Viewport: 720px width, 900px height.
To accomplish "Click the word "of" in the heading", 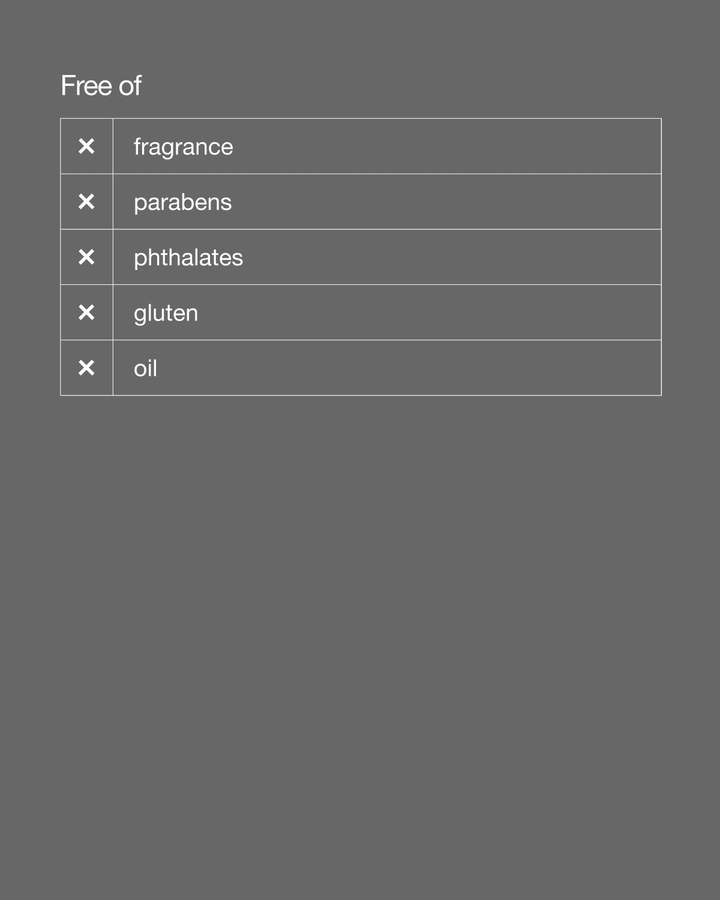I will coord(130,86).
